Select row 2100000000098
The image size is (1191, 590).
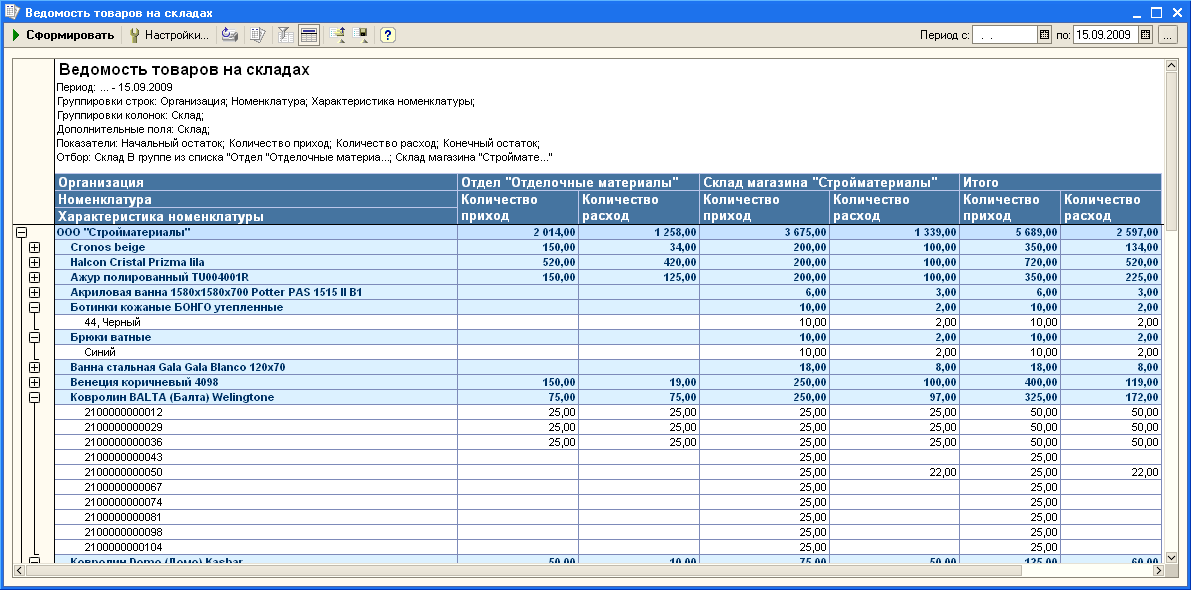(608, 532)
